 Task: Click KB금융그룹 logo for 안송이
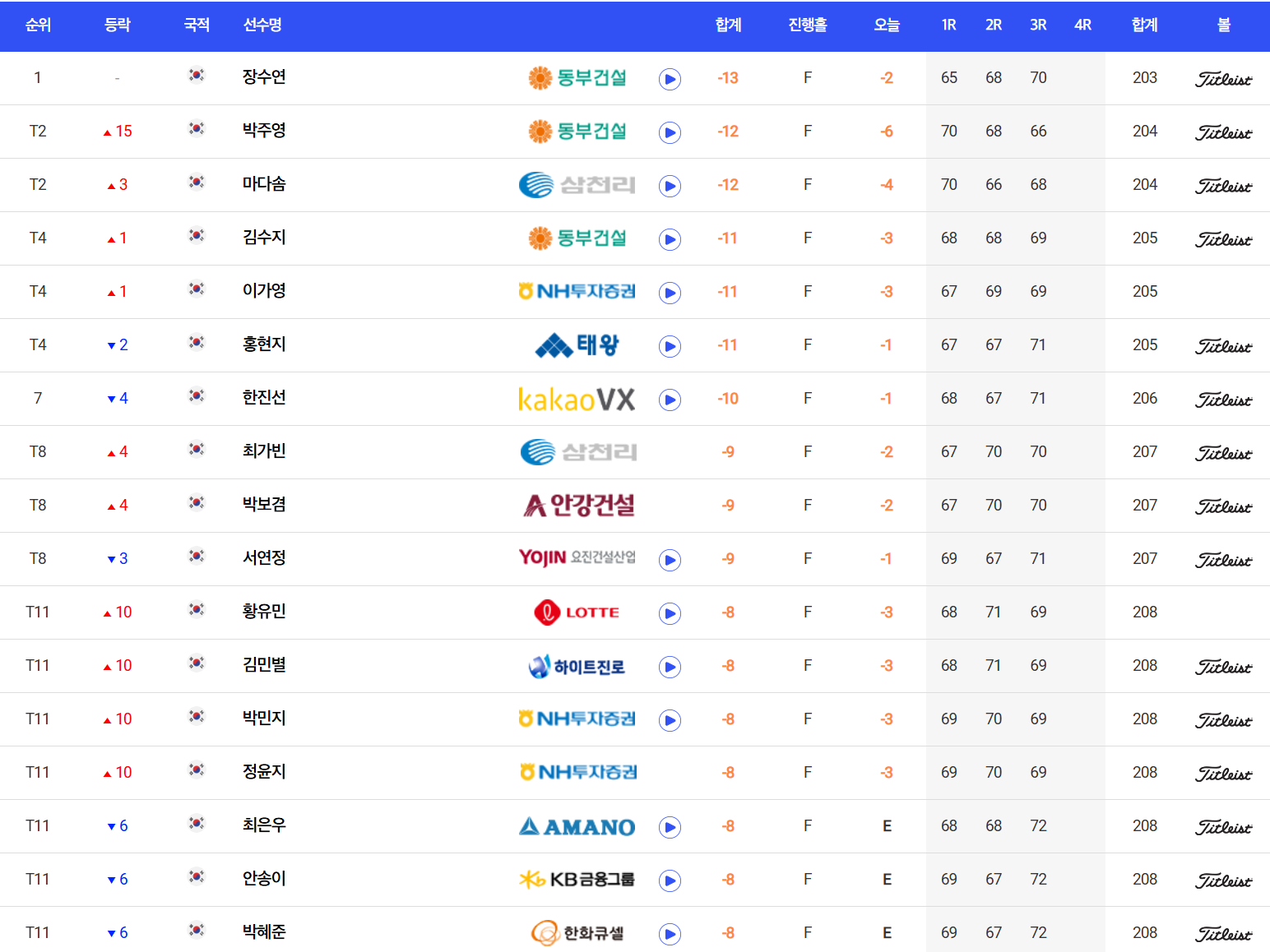click(577, 880)
